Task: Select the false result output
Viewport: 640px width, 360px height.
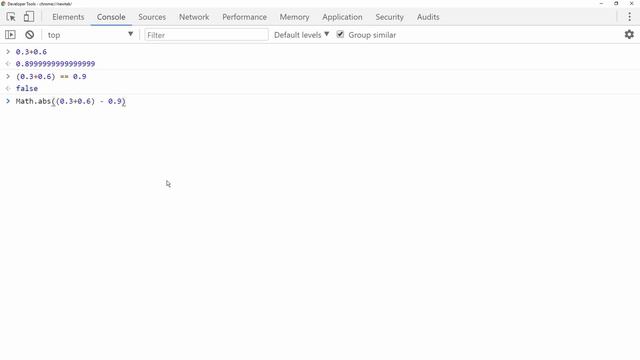Action: tap(27, 89)
